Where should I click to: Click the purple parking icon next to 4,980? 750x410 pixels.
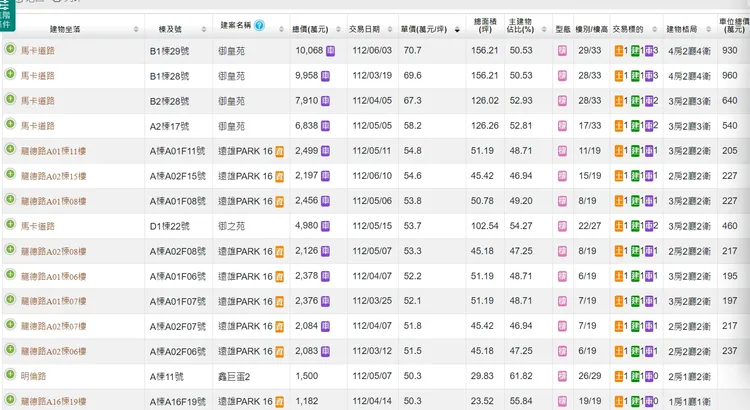tap(325, 226)
